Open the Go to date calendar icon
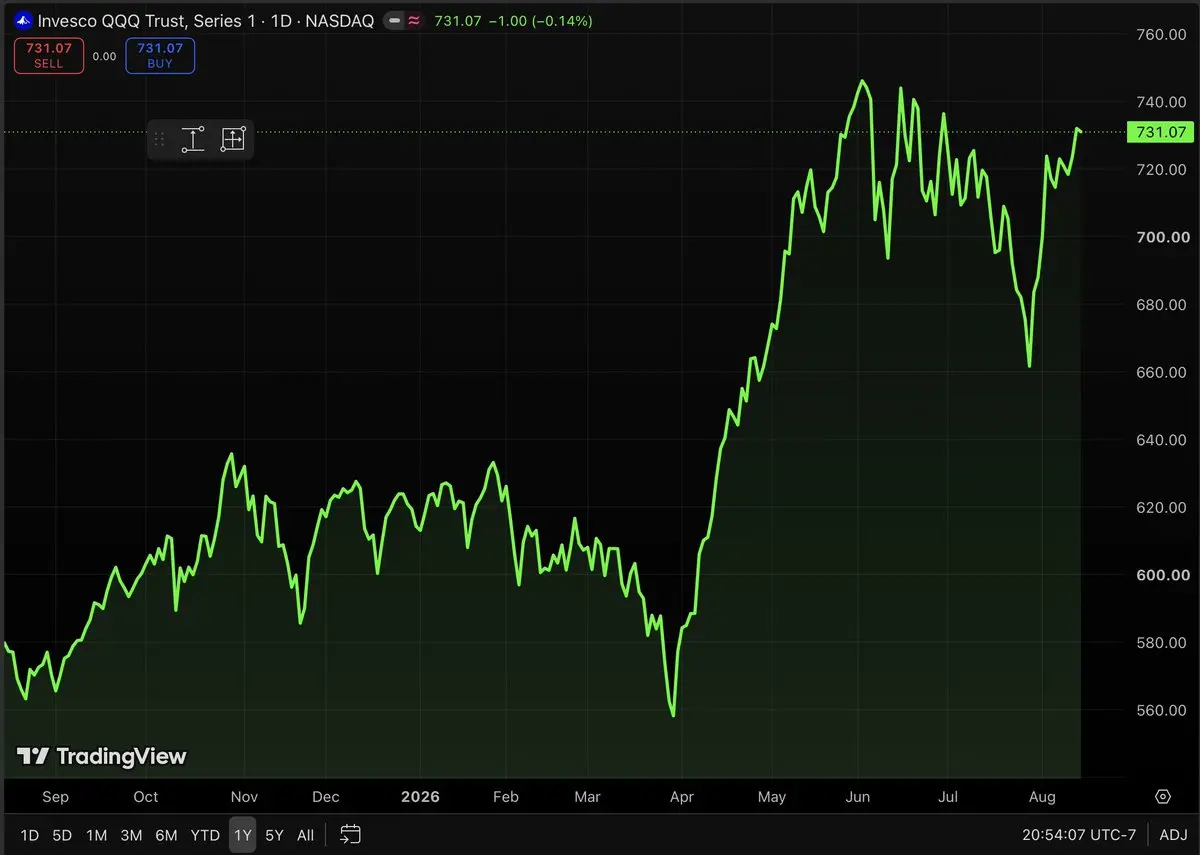The image size is (1200, 855). click(x=350, y=834)
